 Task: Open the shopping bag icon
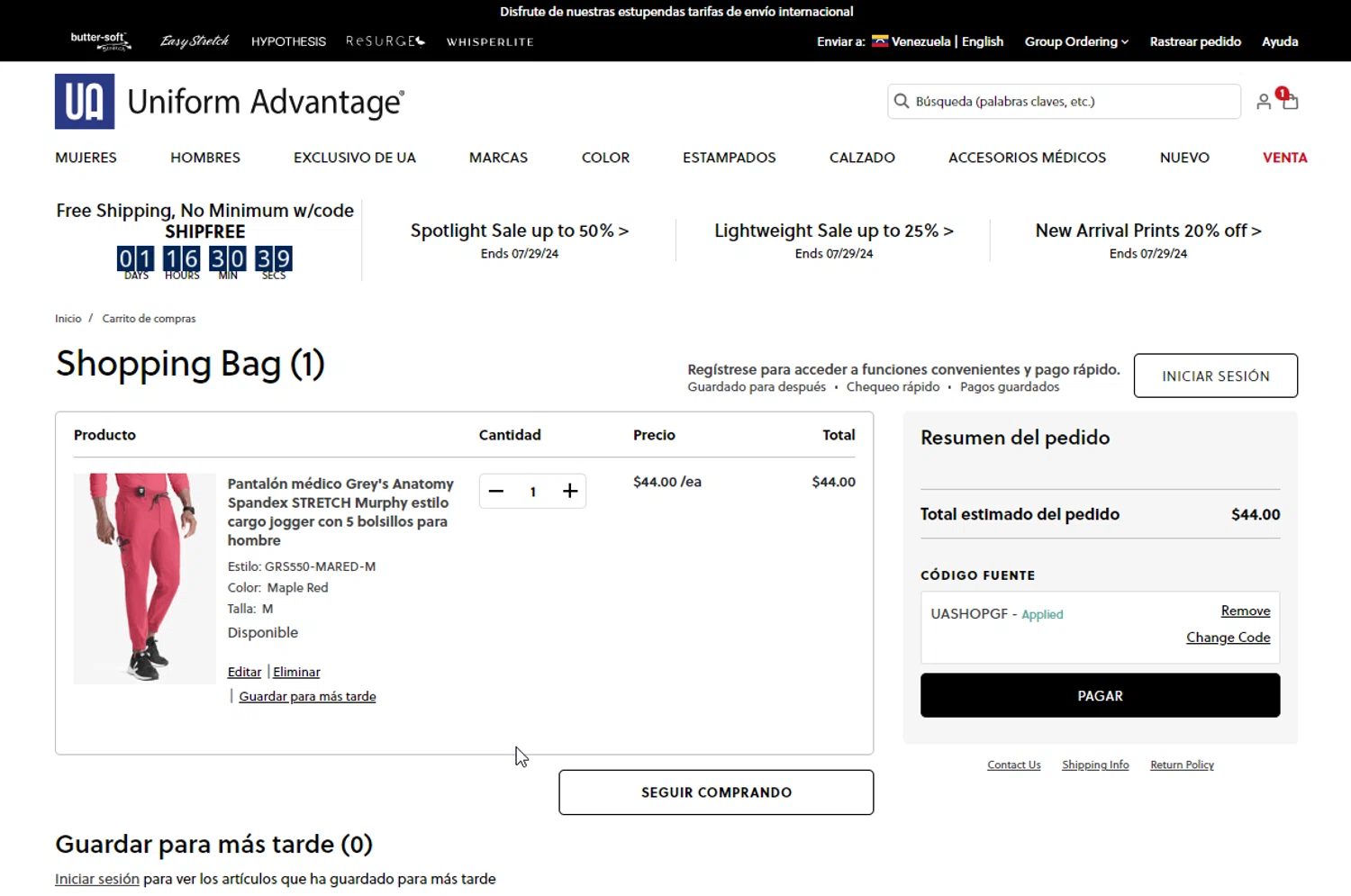tap(1290, 101)
